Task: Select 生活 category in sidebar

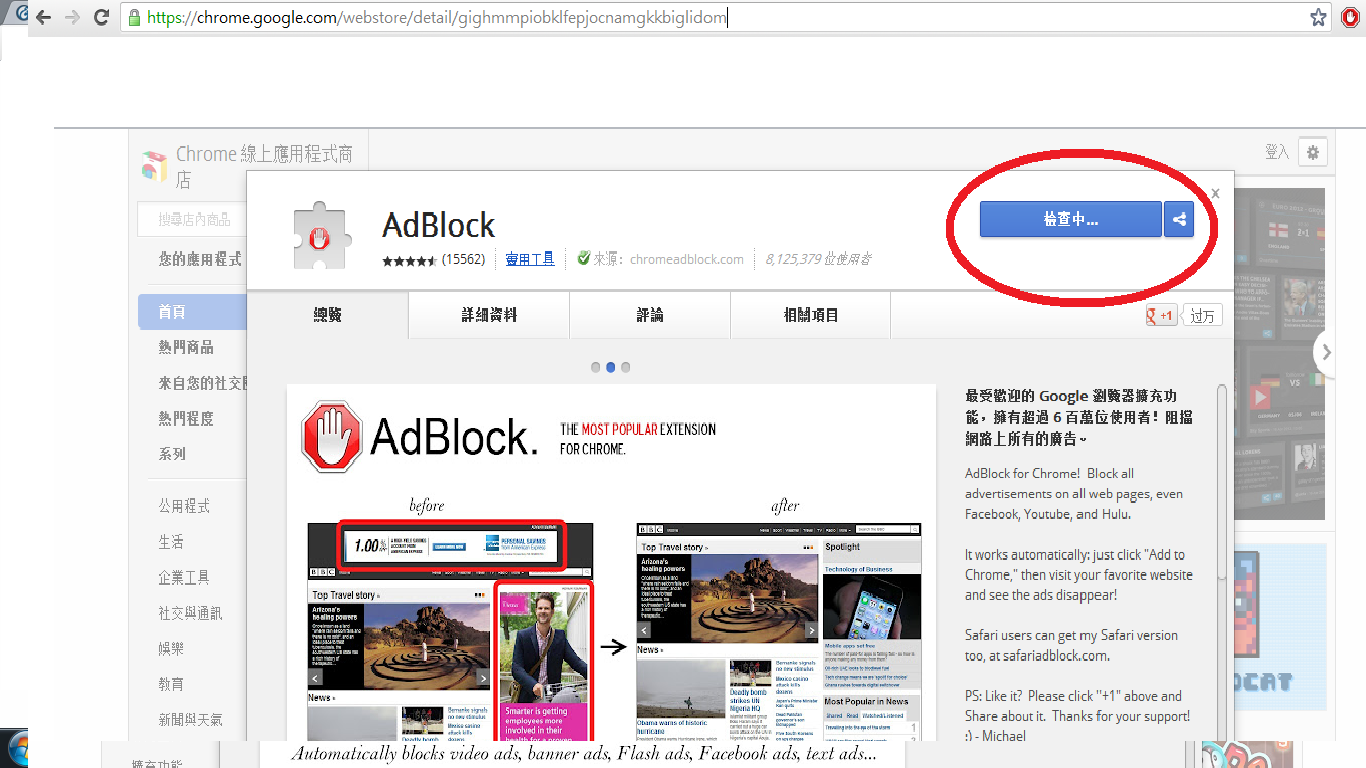Action: click(x=171, y=541)
